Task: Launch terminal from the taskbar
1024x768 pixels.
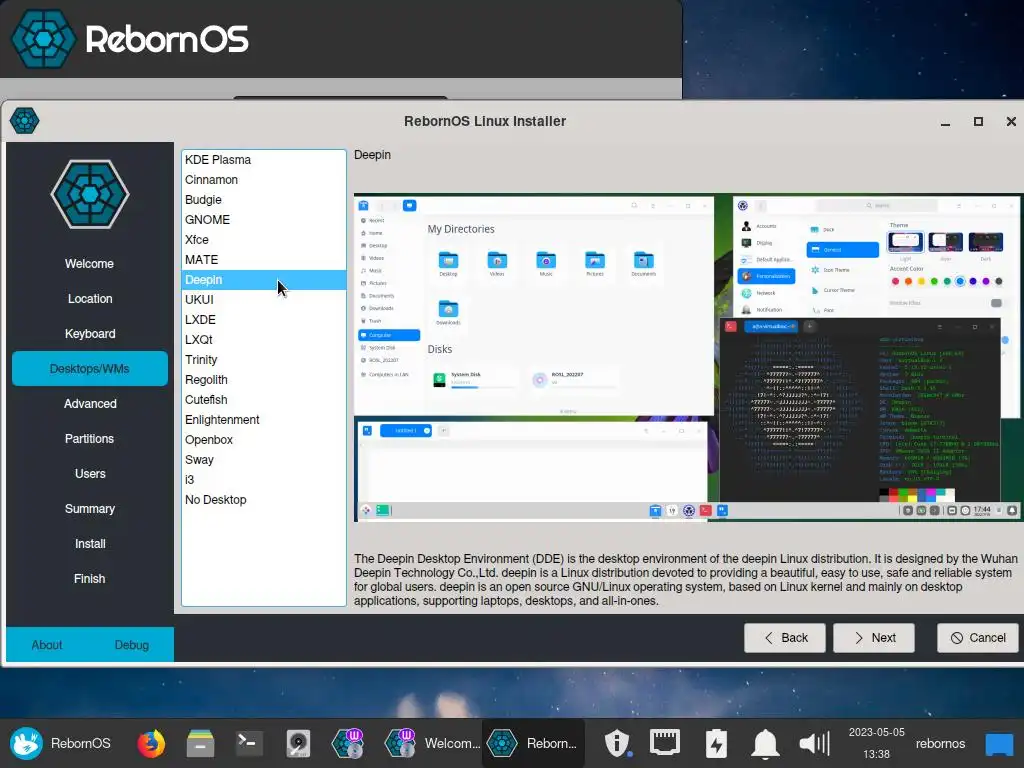Action: click(249, 743)
